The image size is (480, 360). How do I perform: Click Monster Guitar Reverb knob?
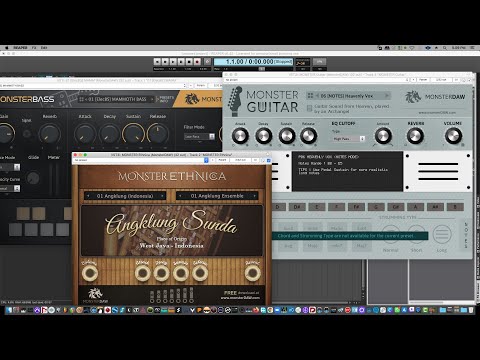coord(415,135)
